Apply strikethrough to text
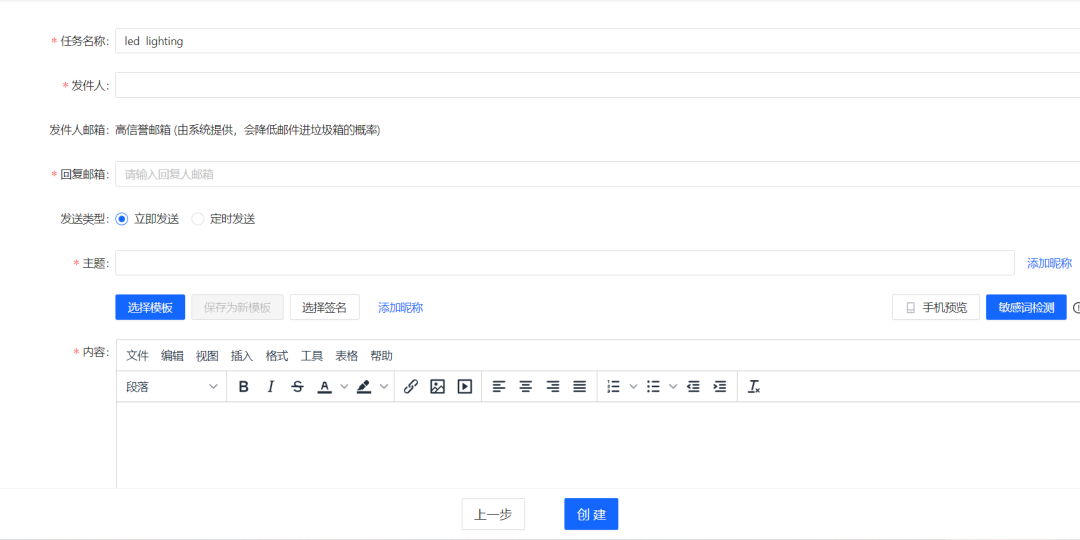 click(x=297, y=387)
